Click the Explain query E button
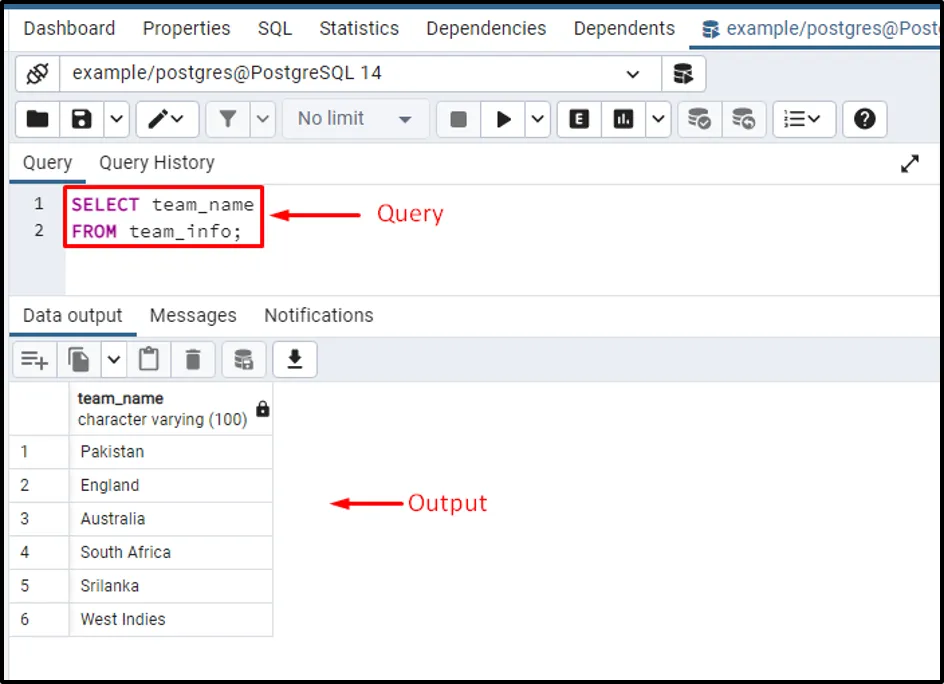 [x=578, y=119]
